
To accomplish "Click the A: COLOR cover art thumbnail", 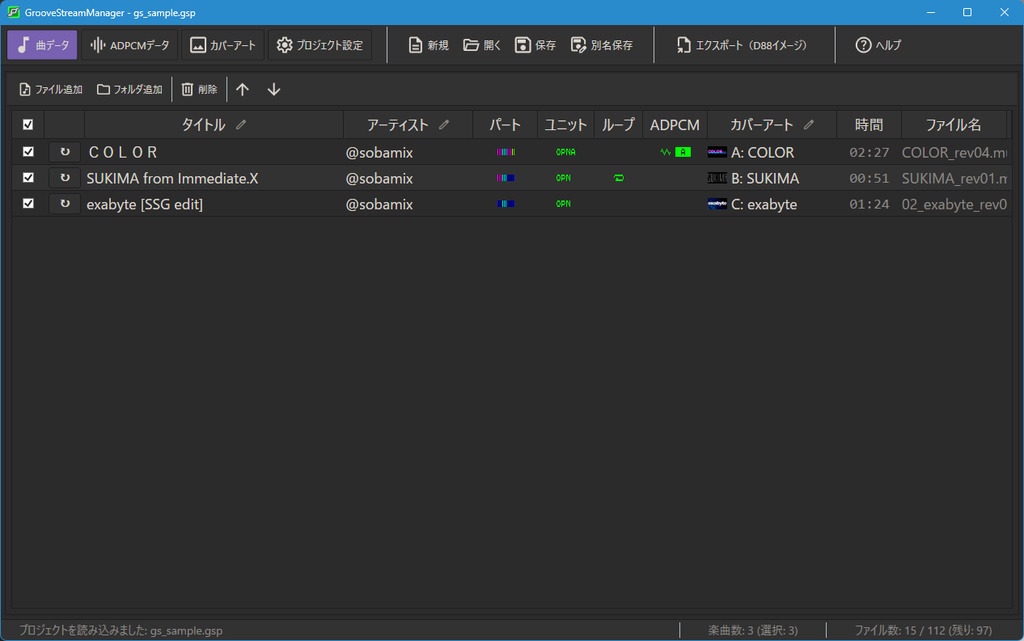I will [x=717, y=152].
